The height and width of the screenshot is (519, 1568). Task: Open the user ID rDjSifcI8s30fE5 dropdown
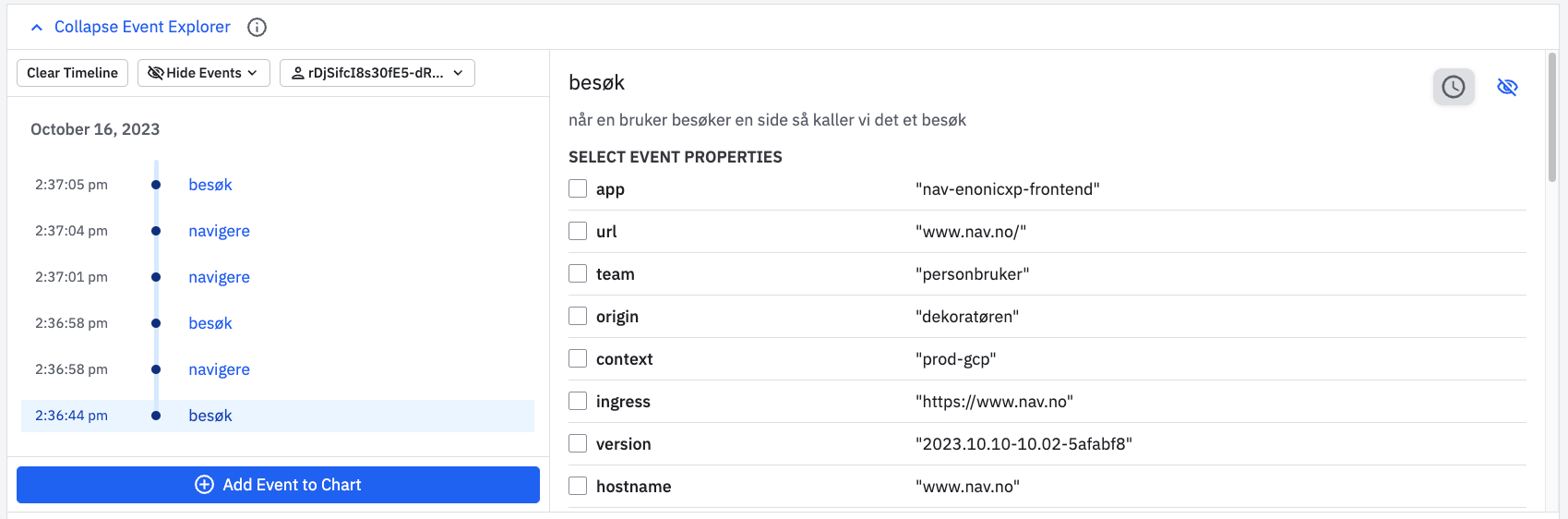pos(377,73)
